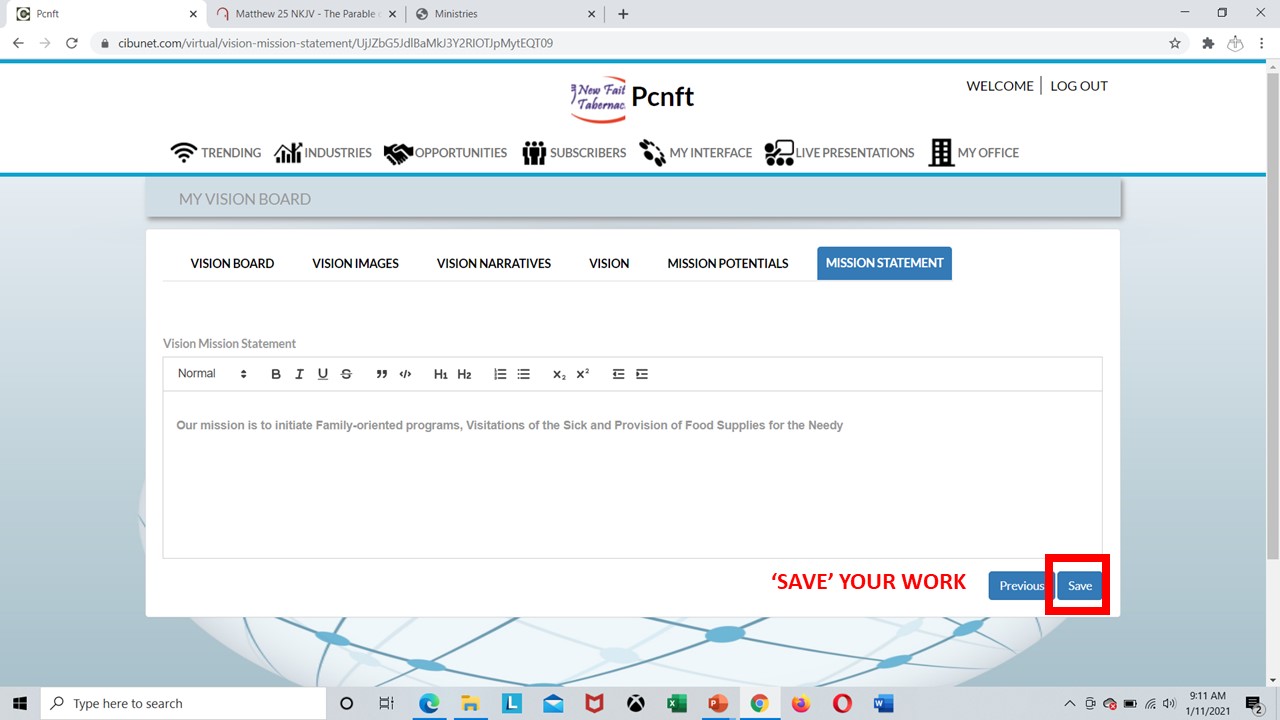Insert a code block
The width and height of the screenshot is (1280, 720).
(405, 374)
